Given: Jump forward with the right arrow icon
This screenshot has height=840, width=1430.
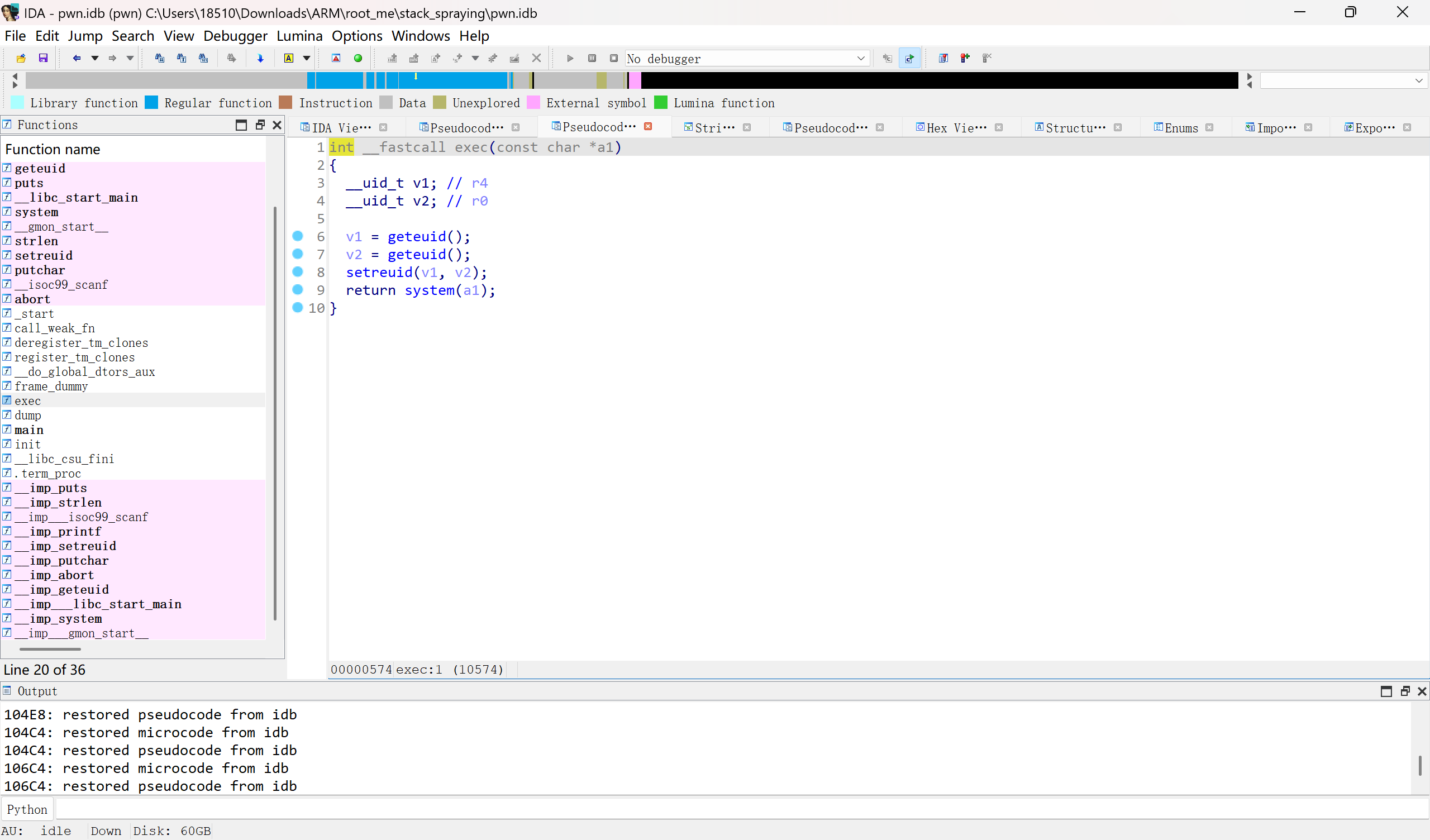Looking at the screenshot, I should pyautogui.click(x=112, y=58).
